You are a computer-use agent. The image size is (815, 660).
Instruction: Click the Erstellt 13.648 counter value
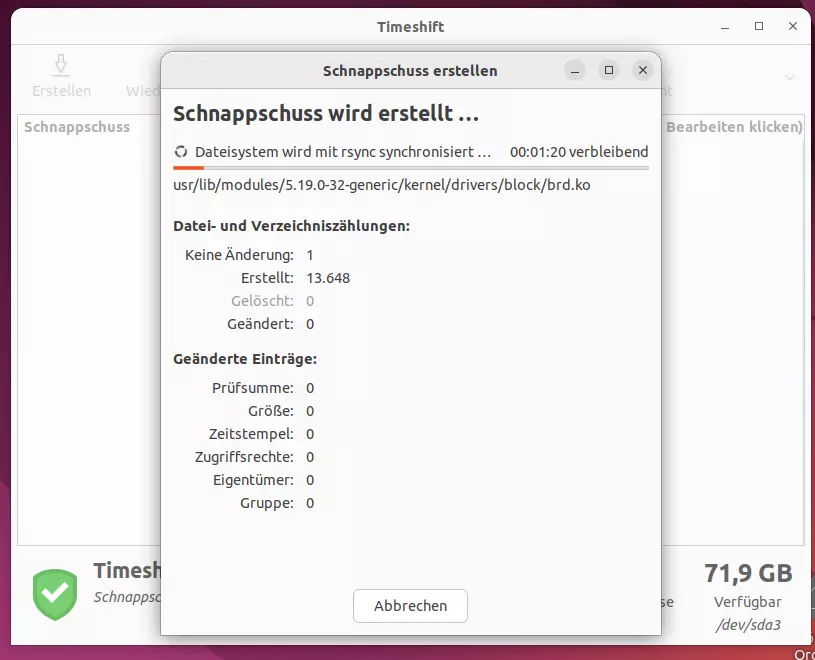(328, 278)
